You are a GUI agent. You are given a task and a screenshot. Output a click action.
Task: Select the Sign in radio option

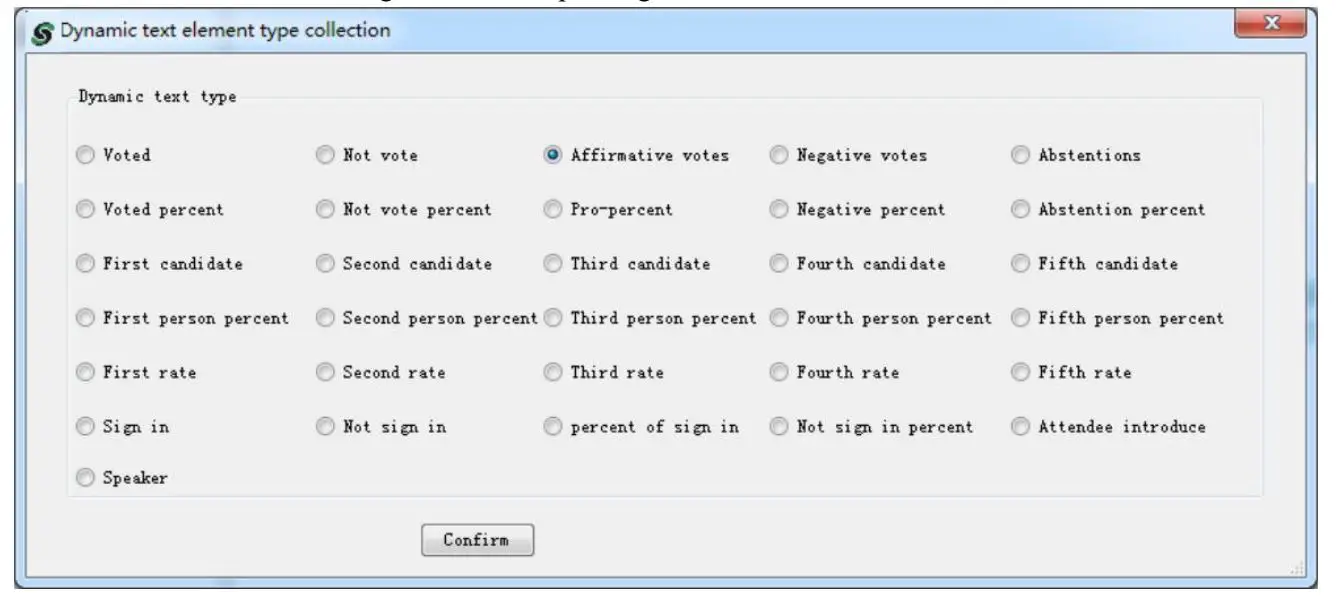(86, 427)
